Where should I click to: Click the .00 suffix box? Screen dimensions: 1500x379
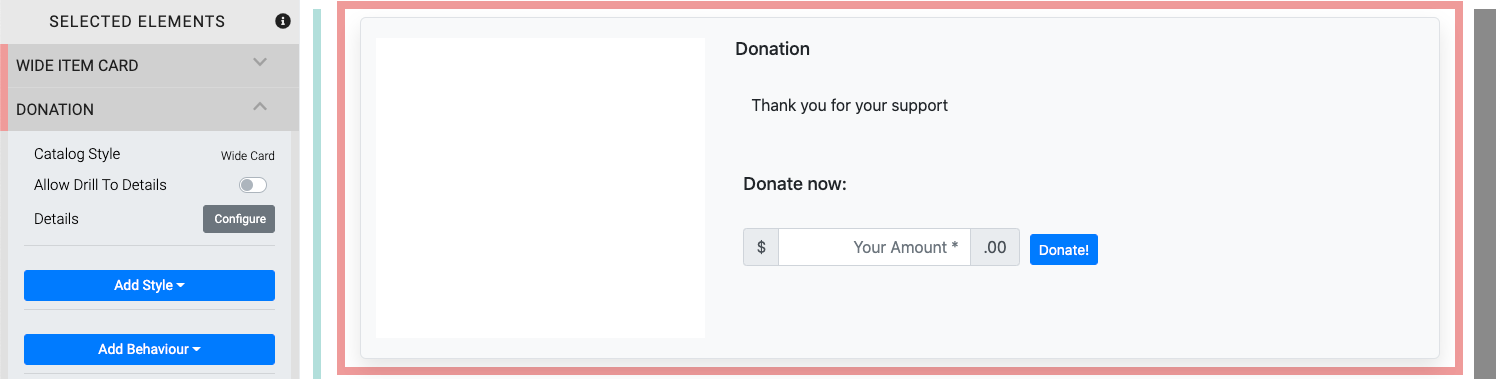click(x=995, y=247)
